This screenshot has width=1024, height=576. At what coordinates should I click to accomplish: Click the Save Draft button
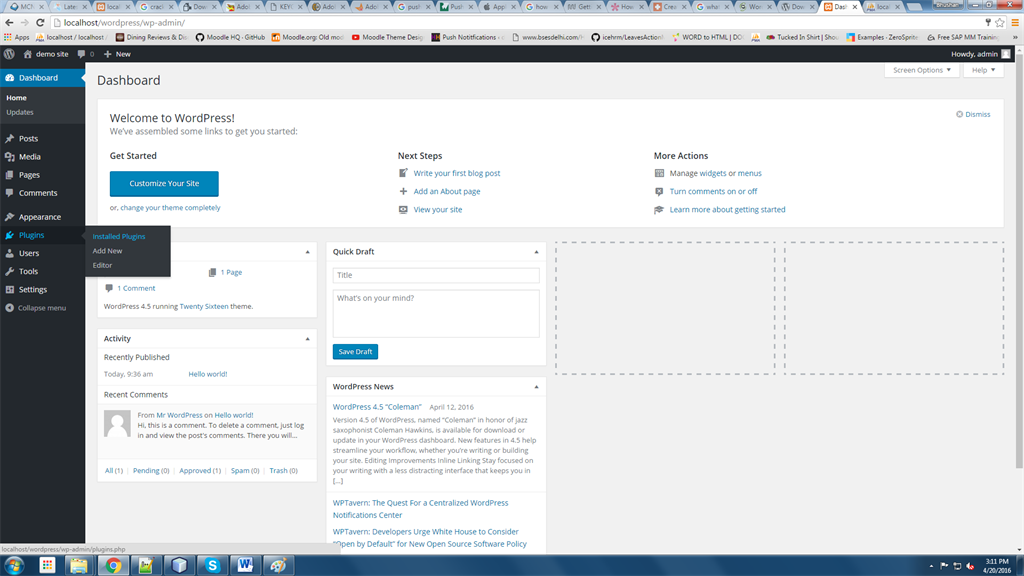(x=355, y=351)
